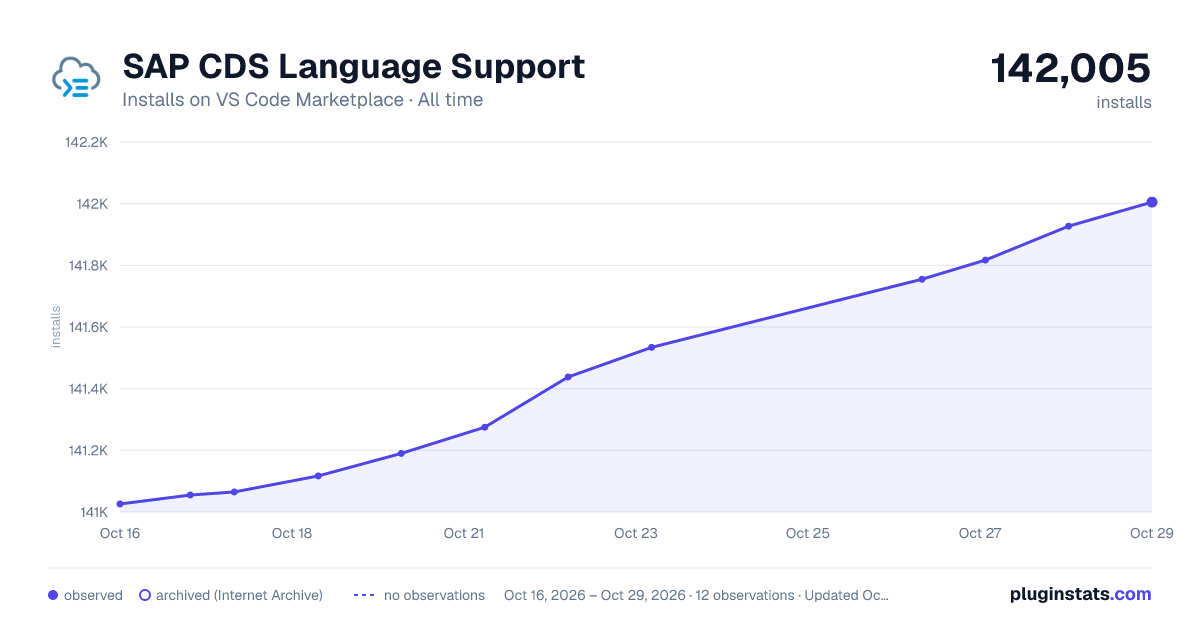
Task: Click the 'Installs on VS Code Marketplace · All time' subtitle
Action: (303, 100)
